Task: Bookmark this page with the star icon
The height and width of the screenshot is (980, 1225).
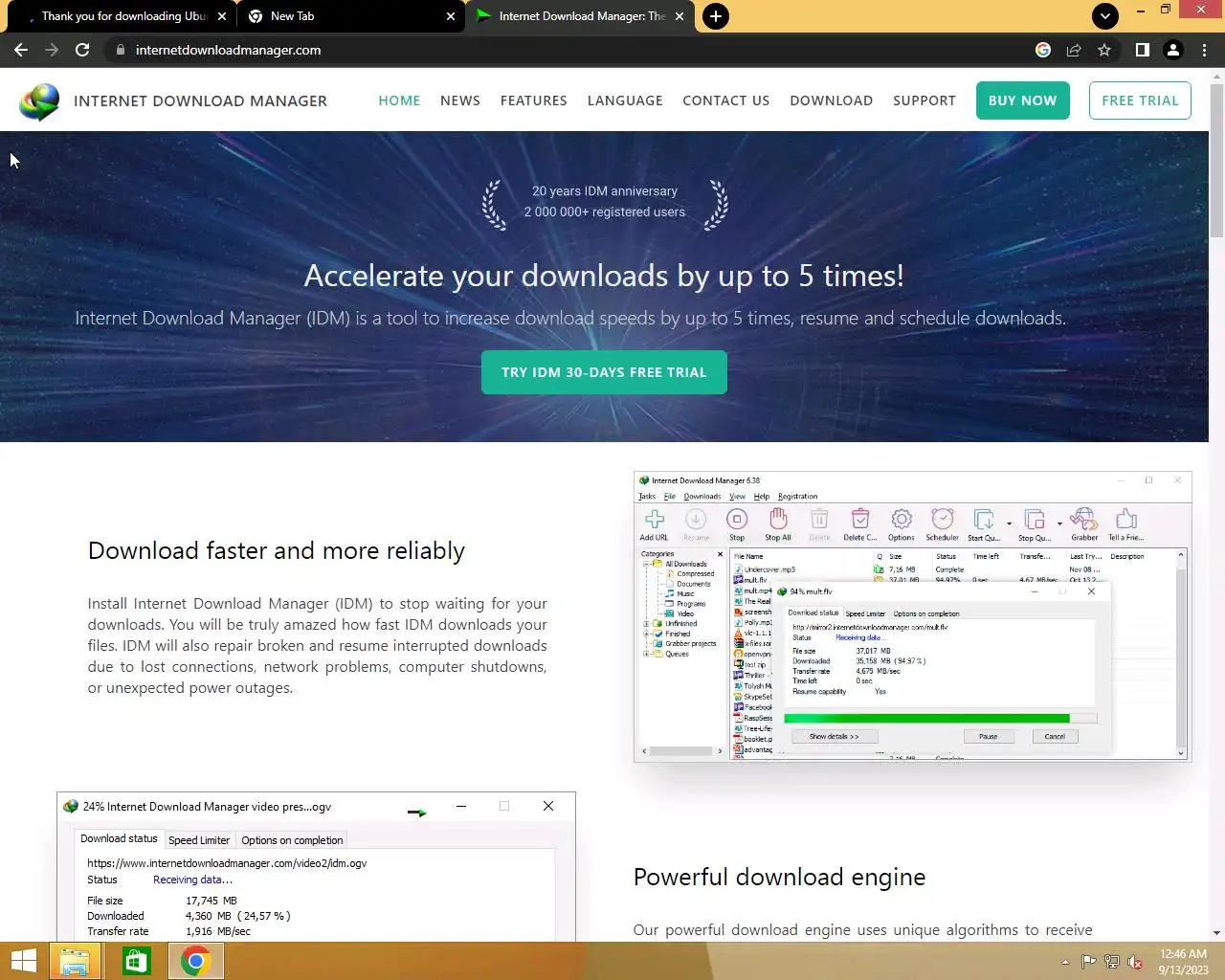Action: pyautogui.click(x=1104, y=50)
